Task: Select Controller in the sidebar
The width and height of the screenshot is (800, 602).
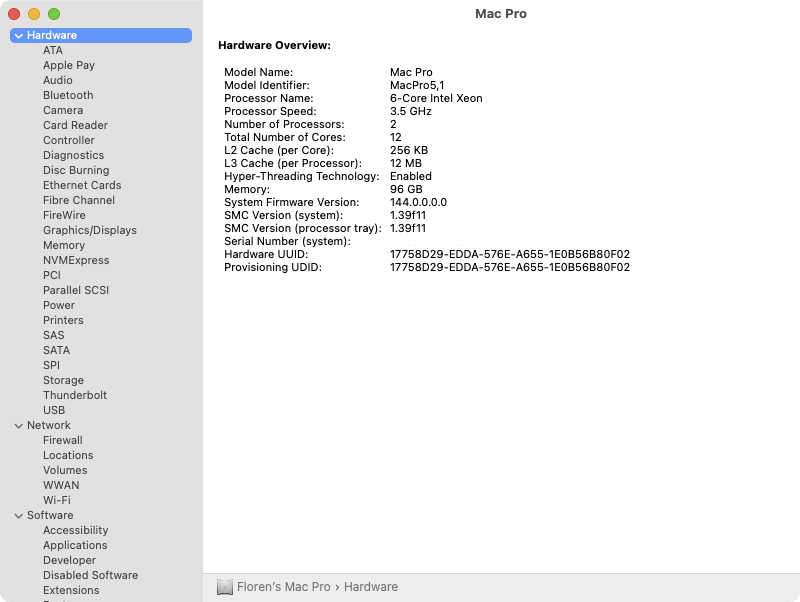Action: [68, 140]
